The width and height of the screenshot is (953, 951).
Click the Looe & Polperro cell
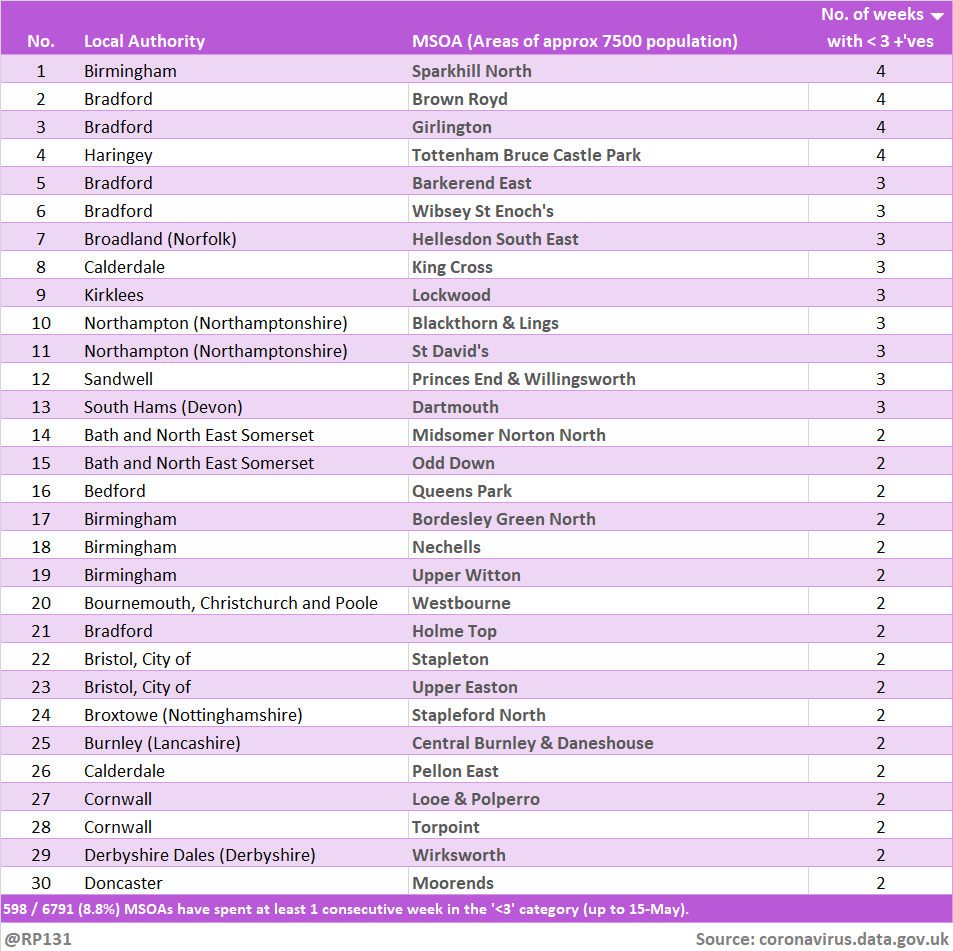coord(475,799)
